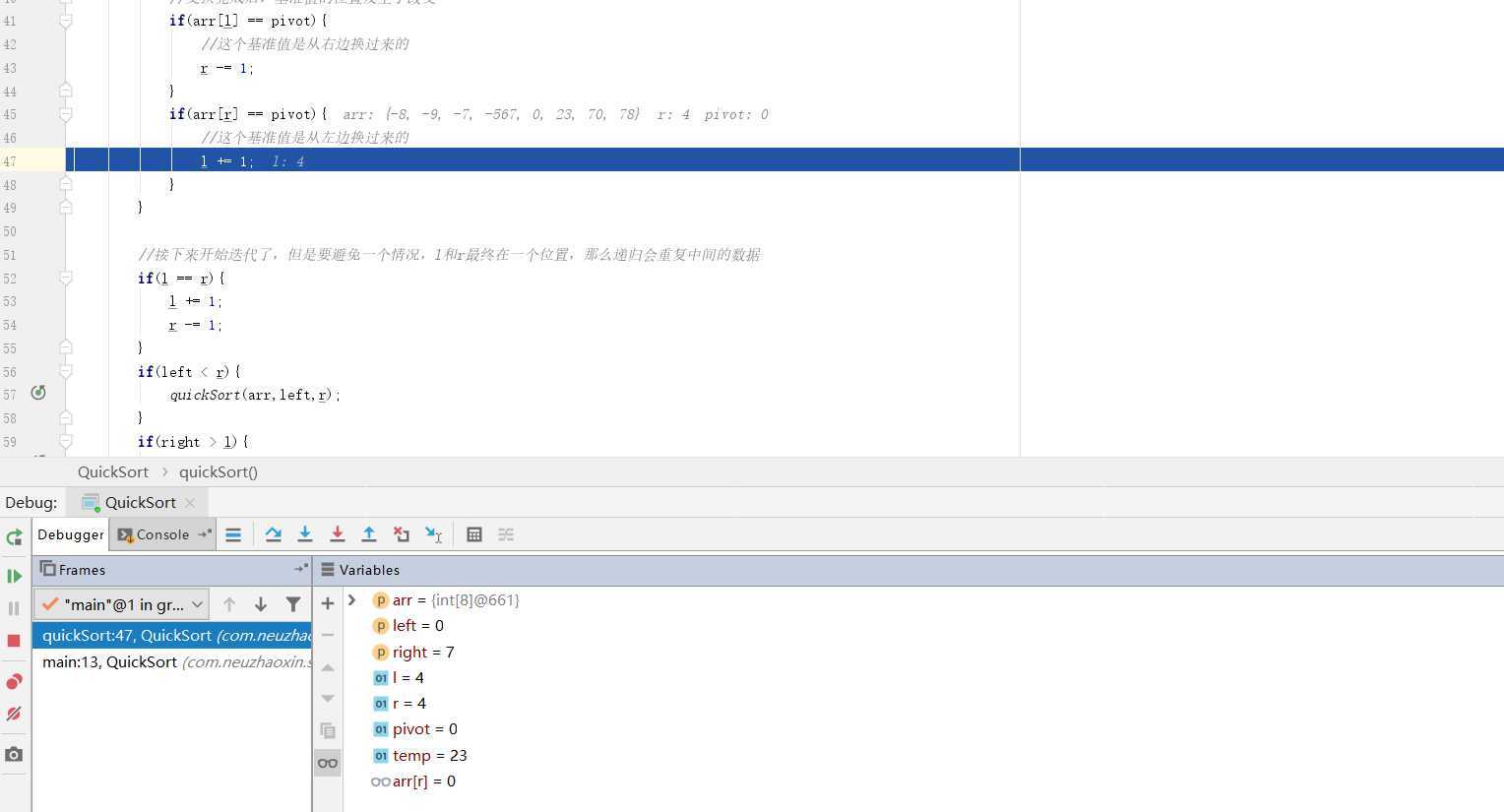Click the Trace Current Stream Chain icon
1504x812 pixels.
click(x=506, y=534)
